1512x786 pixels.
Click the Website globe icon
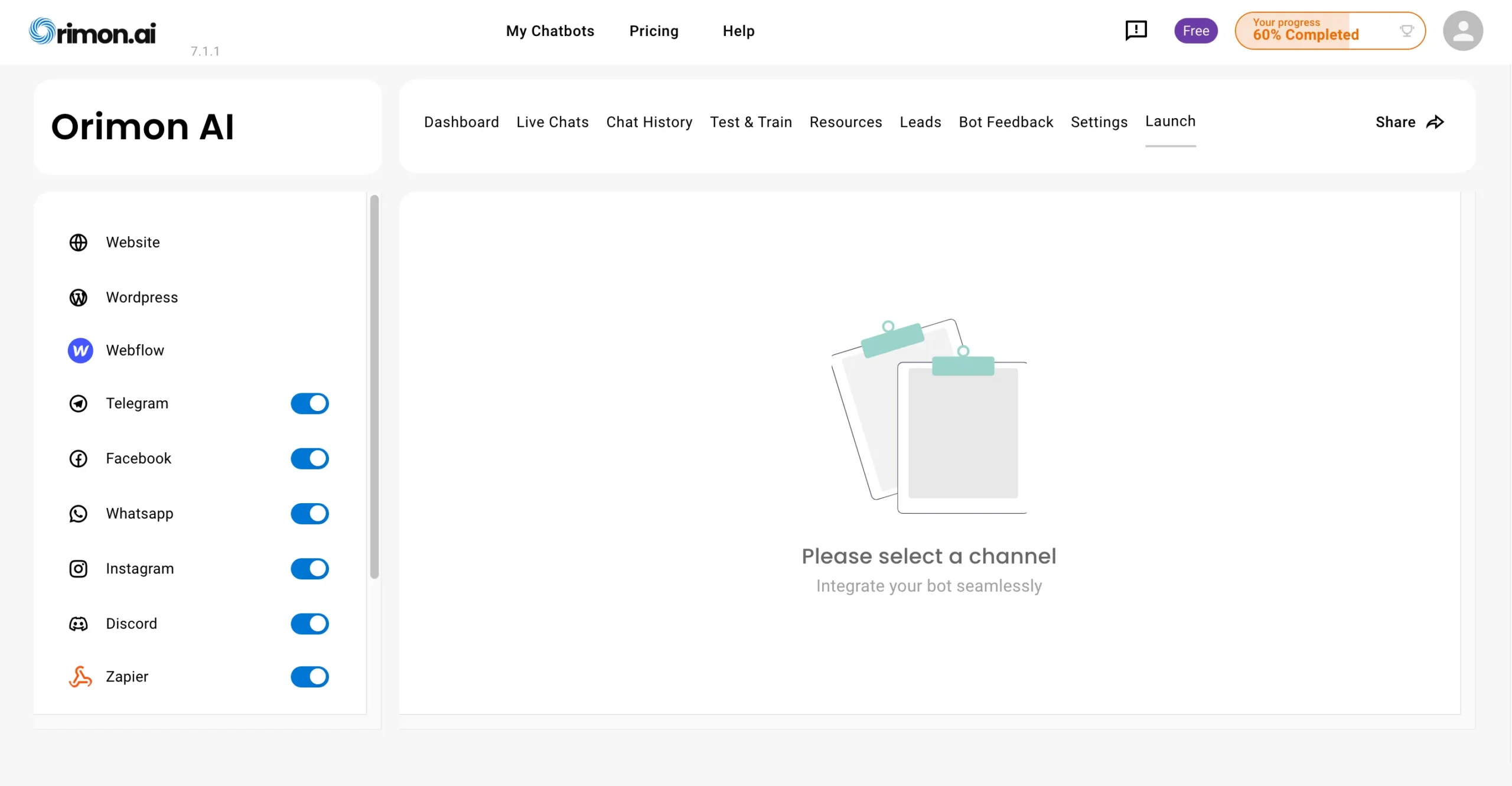point(78,243)
